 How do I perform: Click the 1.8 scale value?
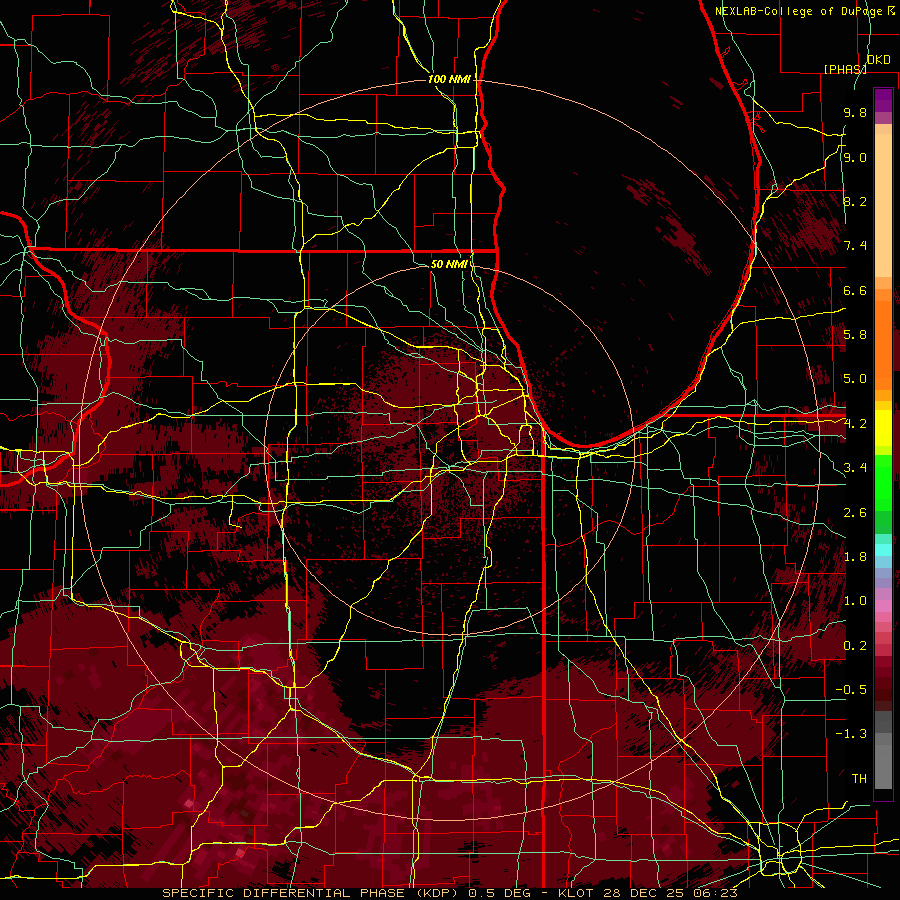855,557
